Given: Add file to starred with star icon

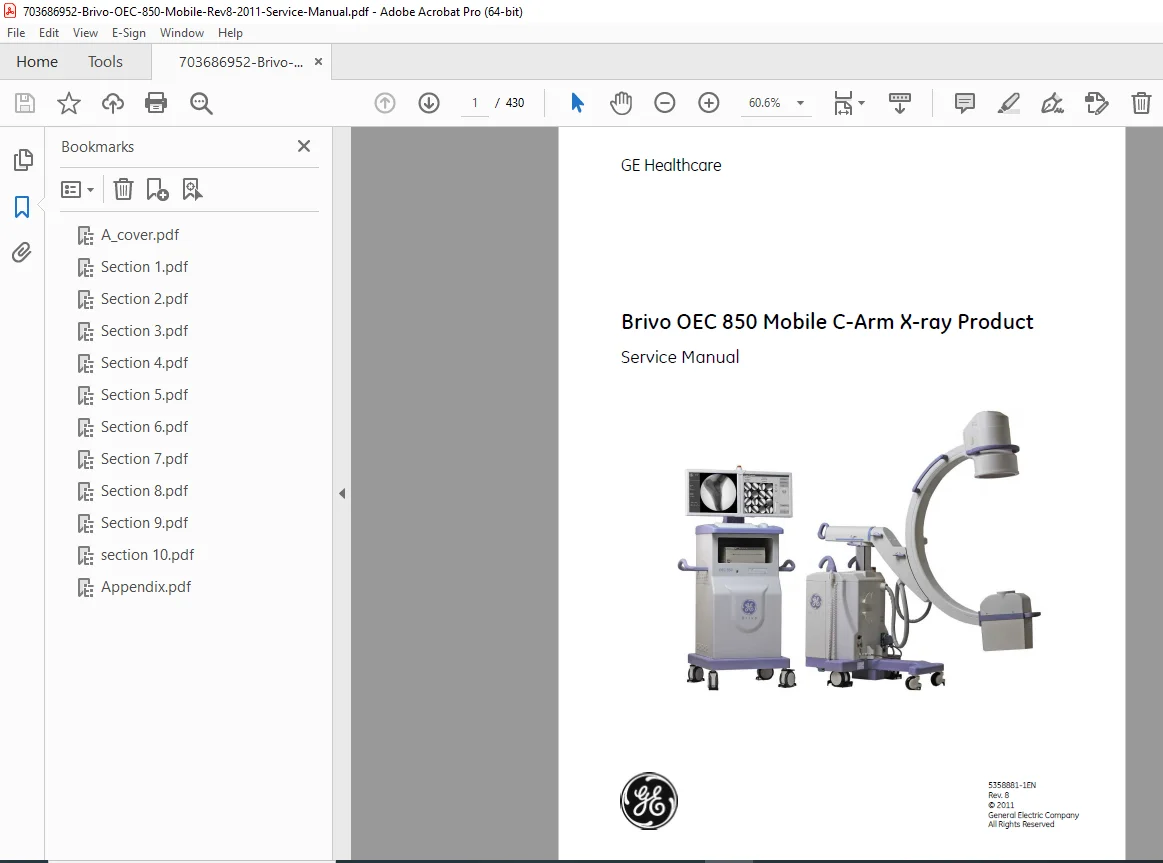Looking at the screenshot, I should (x=68, y=103).
